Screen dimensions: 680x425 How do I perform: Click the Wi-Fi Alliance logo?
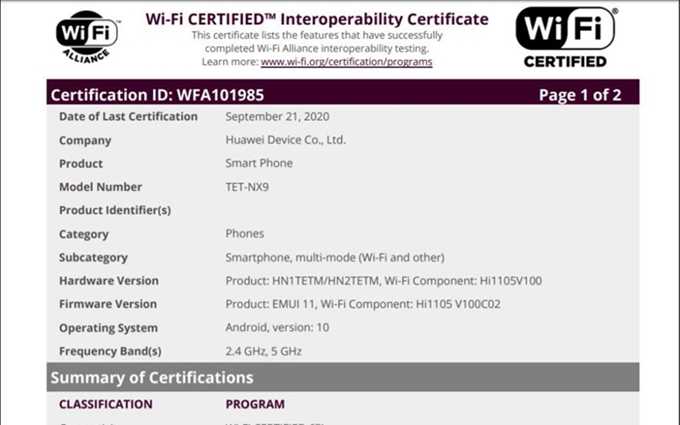click(x=88, y=37)
